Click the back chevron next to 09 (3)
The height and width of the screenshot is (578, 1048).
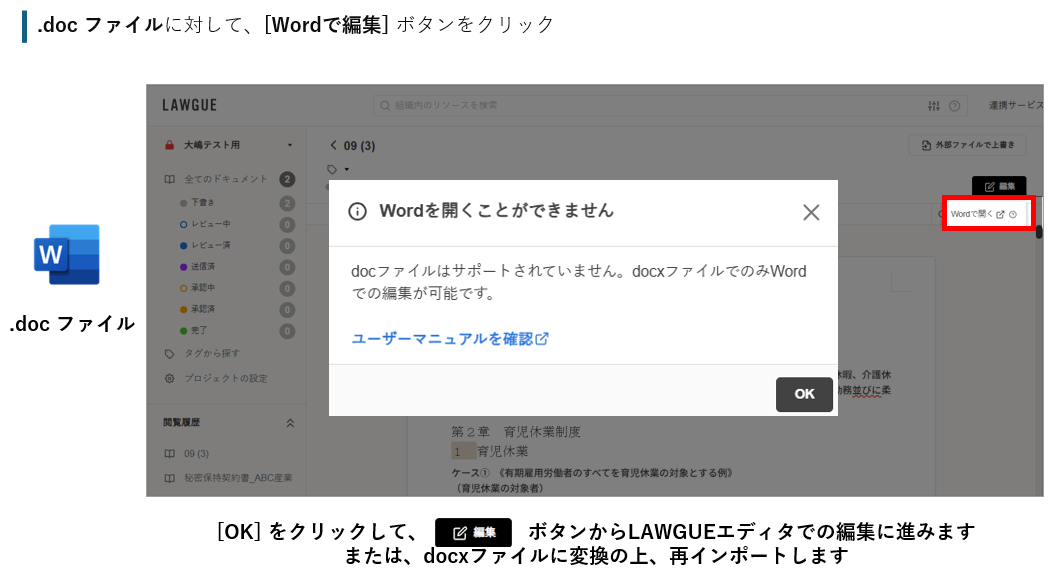[x=334, y=146]
